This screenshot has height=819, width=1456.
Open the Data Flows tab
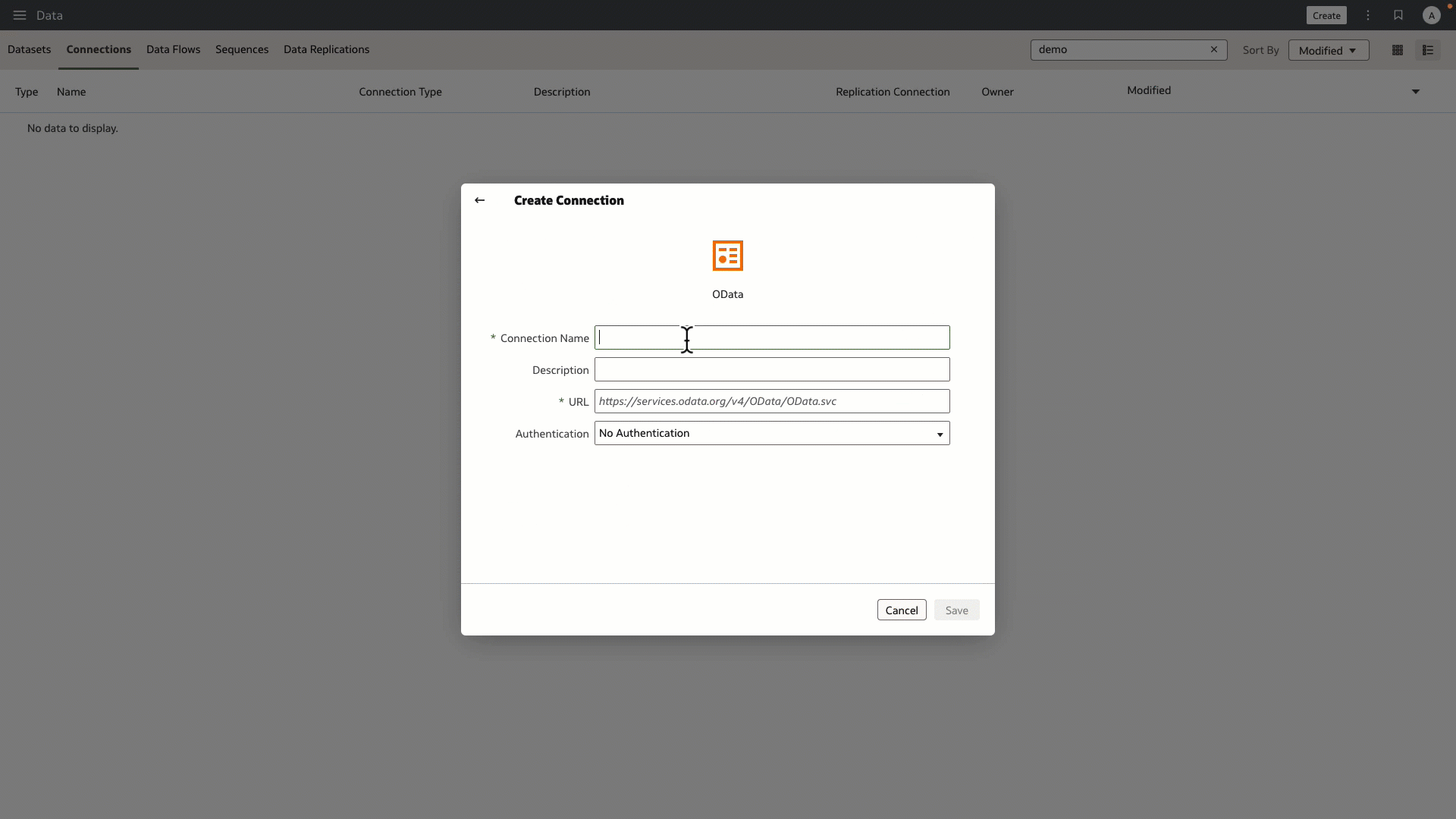[173, 49]
